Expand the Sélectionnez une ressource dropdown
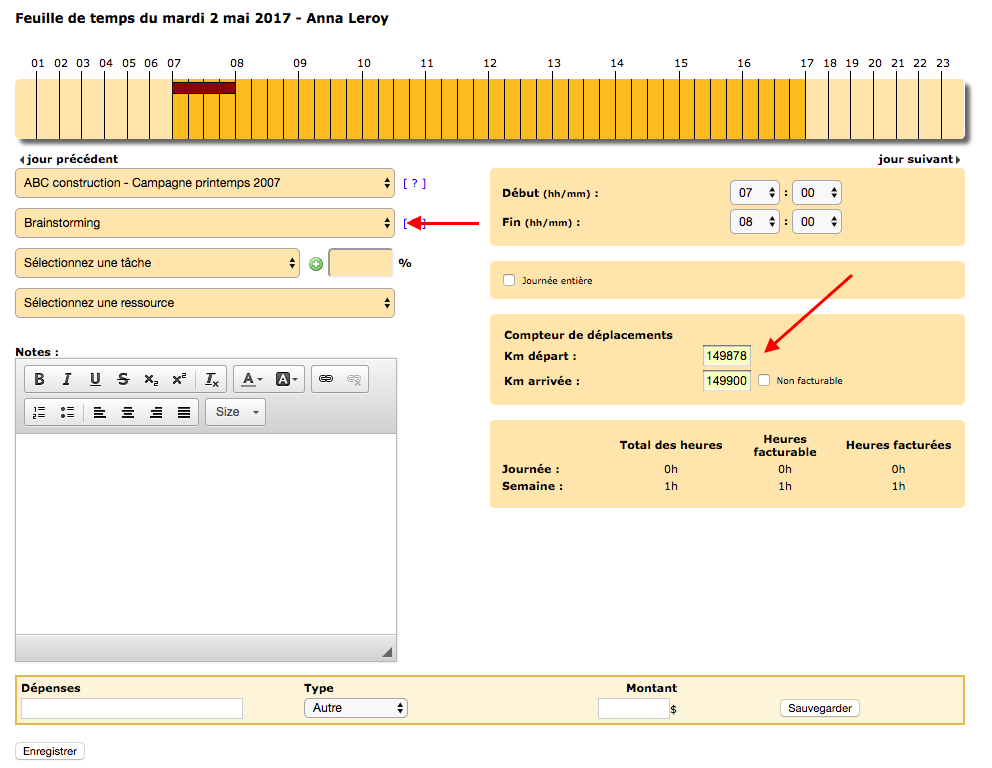Image resolution: width=992 pixels, height=768 pixels. [x=205, y=303]
